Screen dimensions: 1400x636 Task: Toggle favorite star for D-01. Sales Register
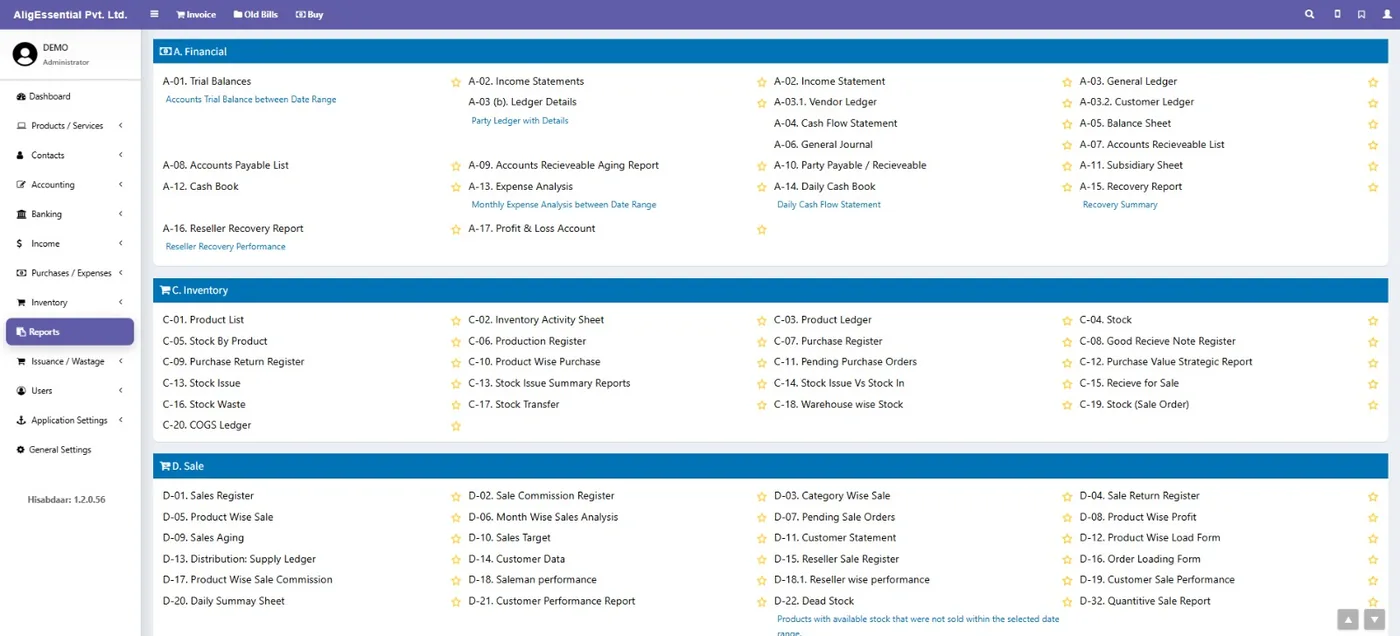coord(456,497)
